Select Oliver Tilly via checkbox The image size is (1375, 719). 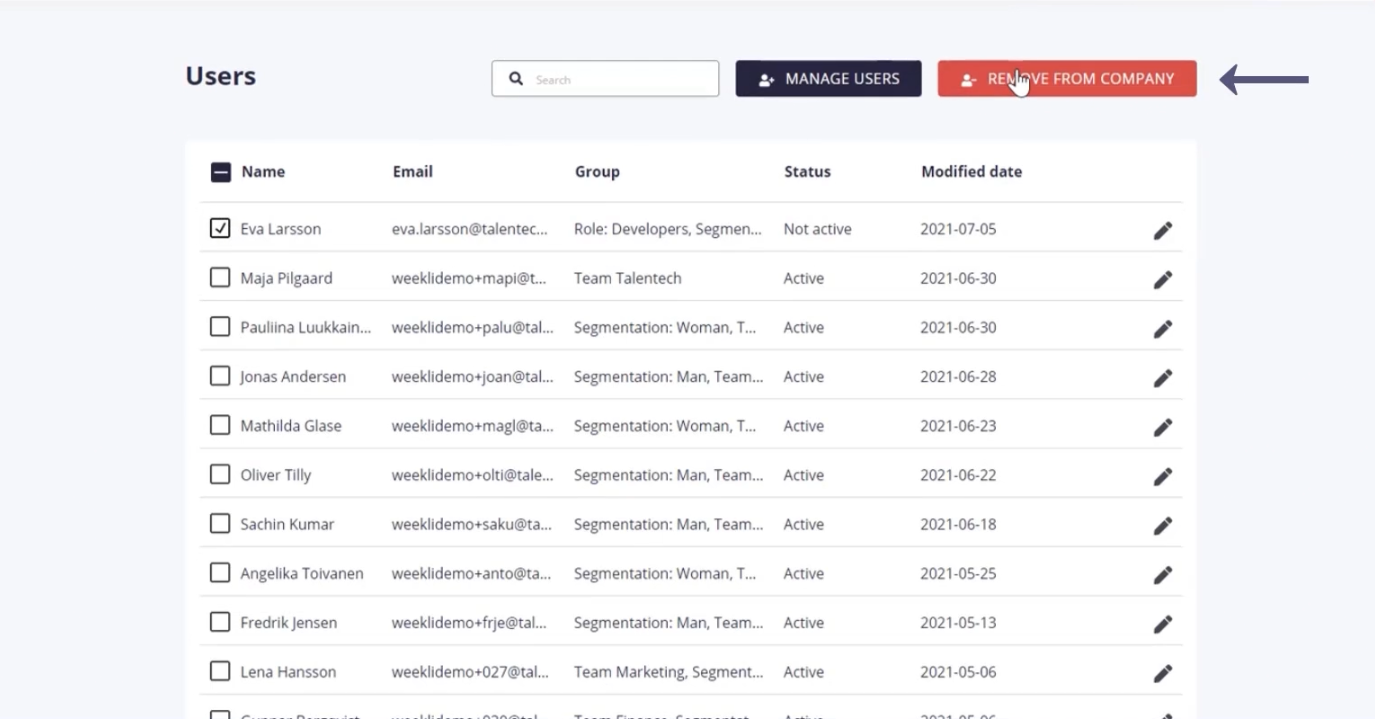click(x=220, y=474)
